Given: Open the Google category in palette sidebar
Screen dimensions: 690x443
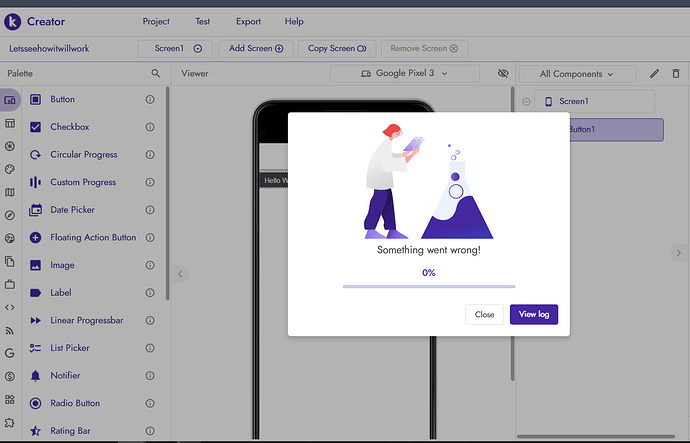Looking at the screenshot, I should (10, 352).
